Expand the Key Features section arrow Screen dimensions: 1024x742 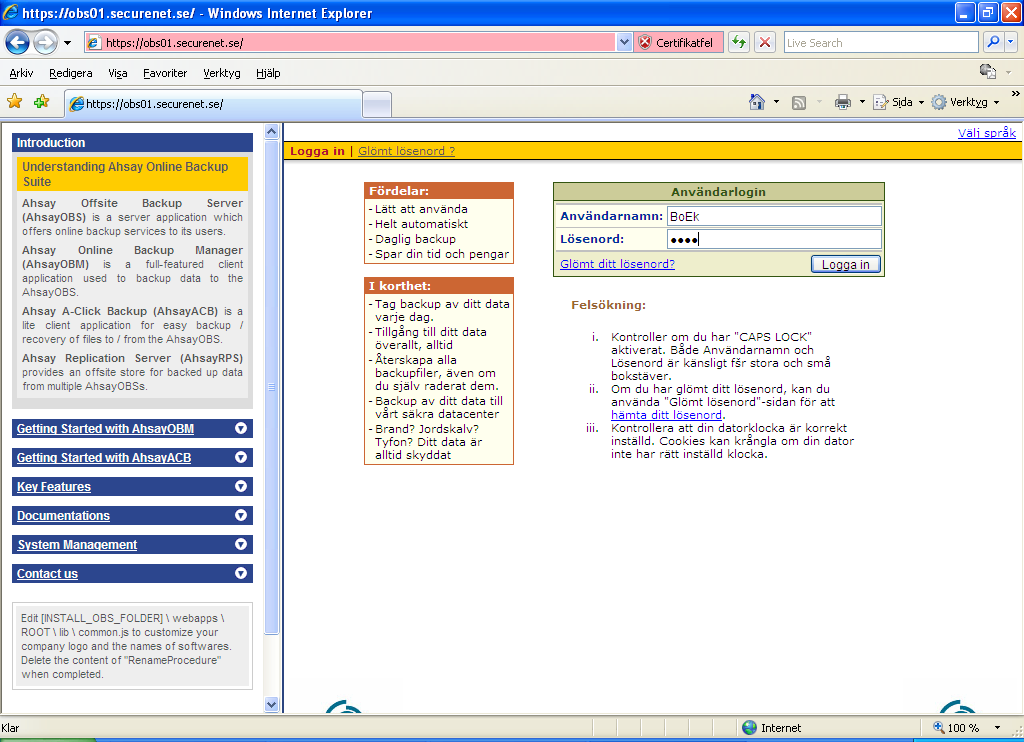click(241, 487)
